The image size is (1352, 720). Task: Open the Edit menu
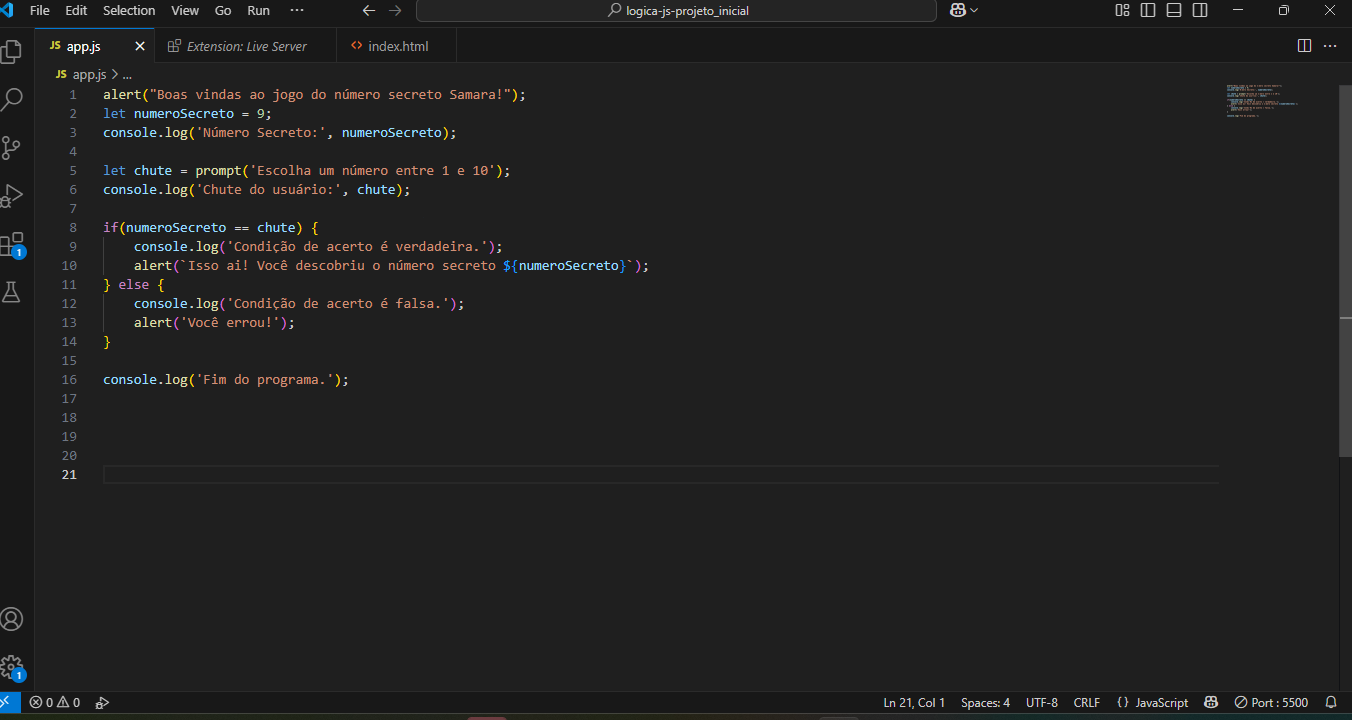coord(76,11)
